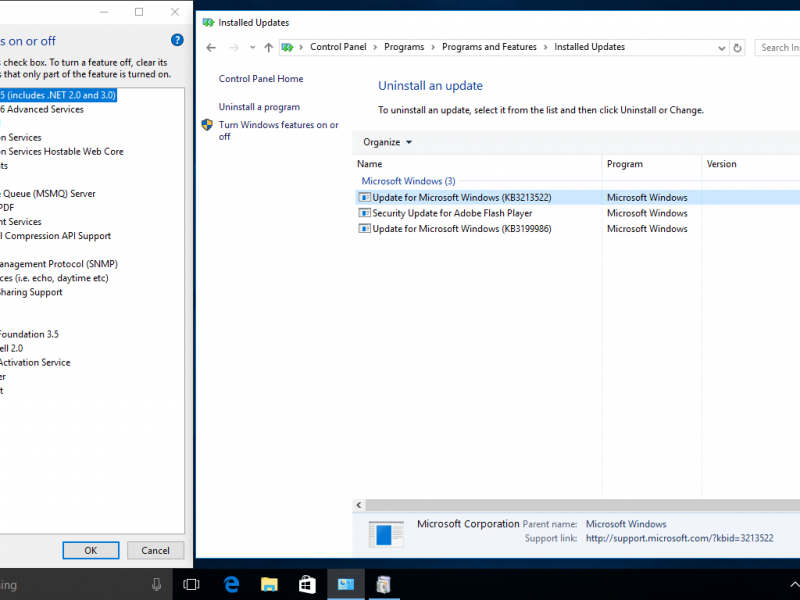Image resolution: width=800 pixels, height=600 pixels.
Task: Cancel the Windows Features dialog
Action: pos(155,551)
